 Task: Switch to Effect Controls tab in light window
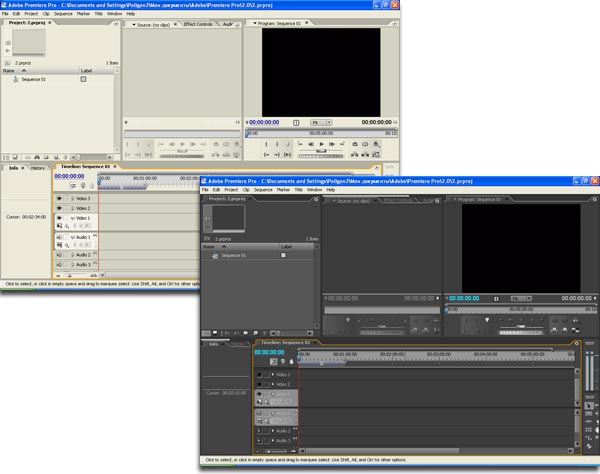(200, 23)
